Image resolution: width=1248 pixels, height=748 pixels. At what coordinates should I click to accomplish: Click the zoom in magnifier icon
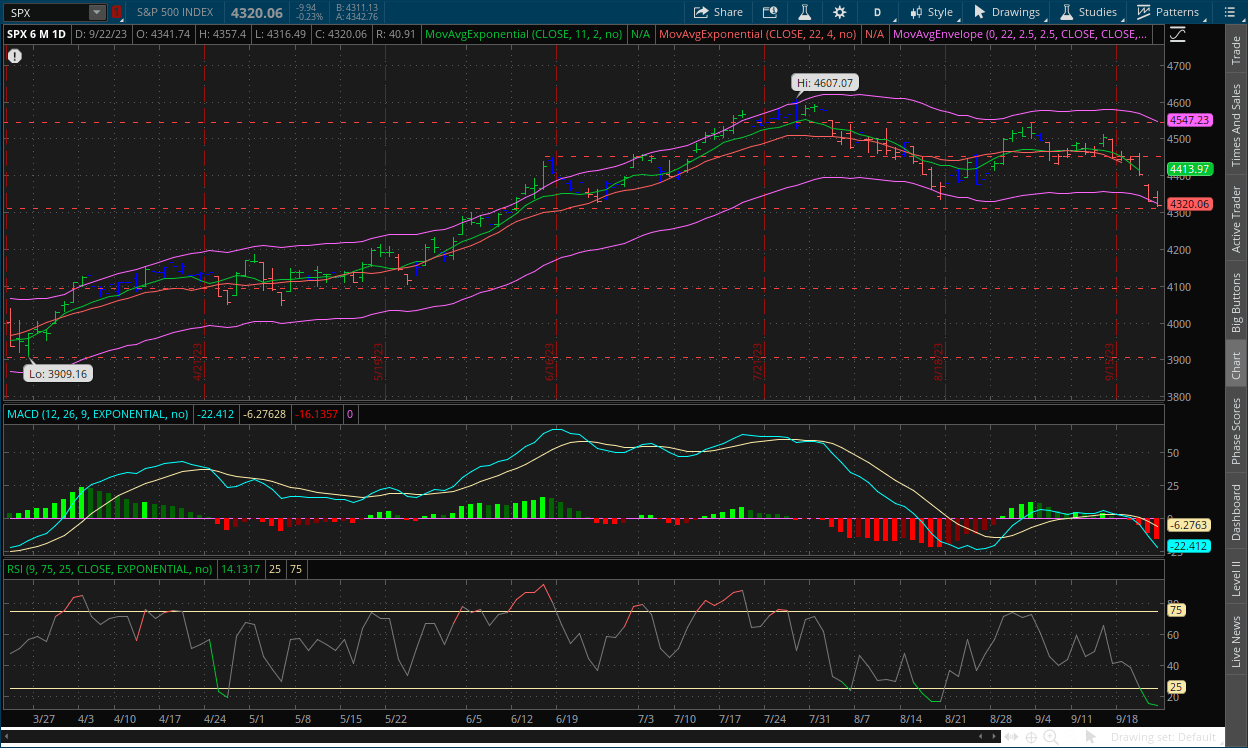pos(1051,737)
